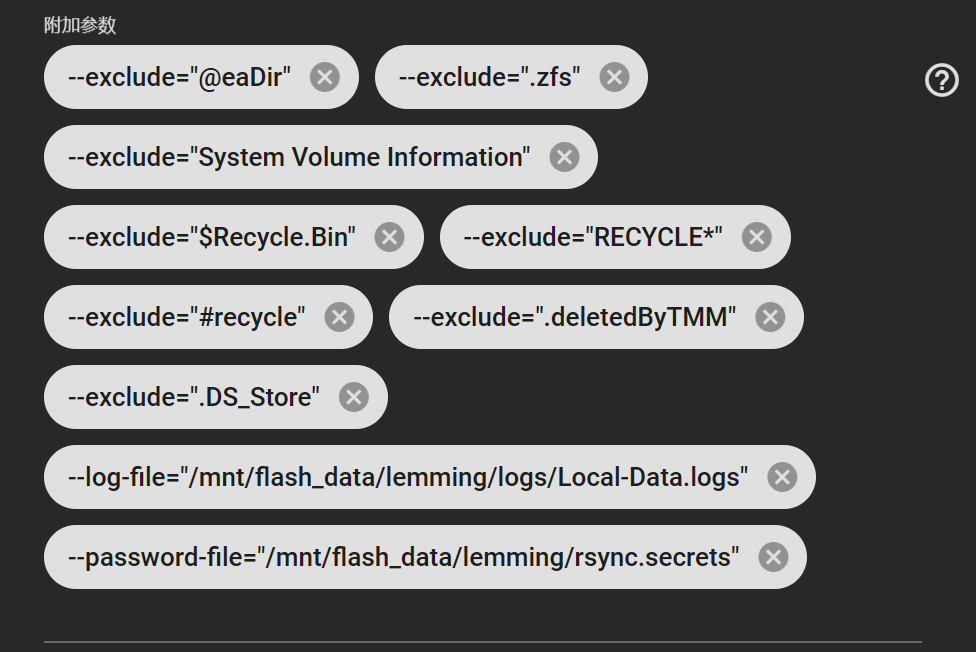Select the --exclude="RECYCLE*" chip text

point(593,237)
